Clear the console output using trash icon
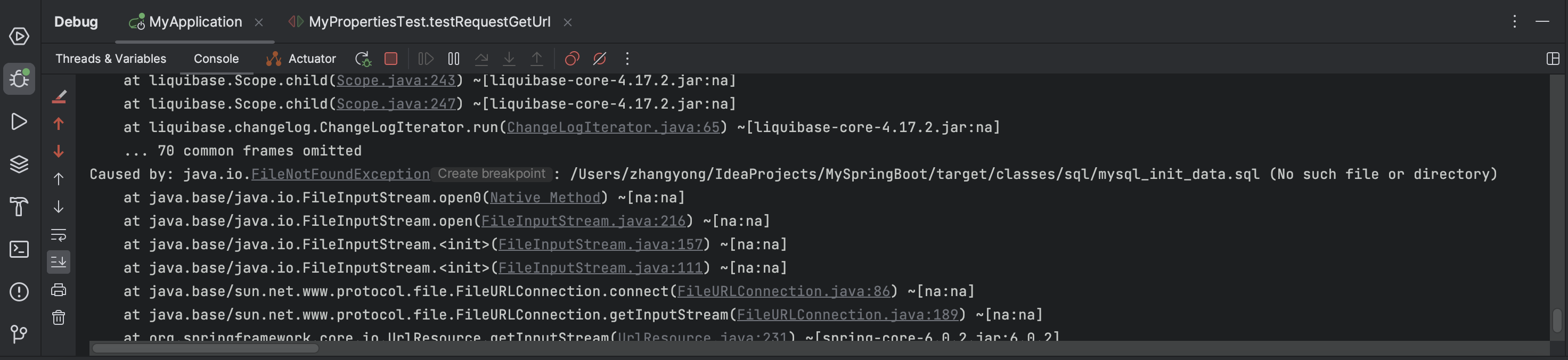The image size is (1568, 360). (59, 317)
